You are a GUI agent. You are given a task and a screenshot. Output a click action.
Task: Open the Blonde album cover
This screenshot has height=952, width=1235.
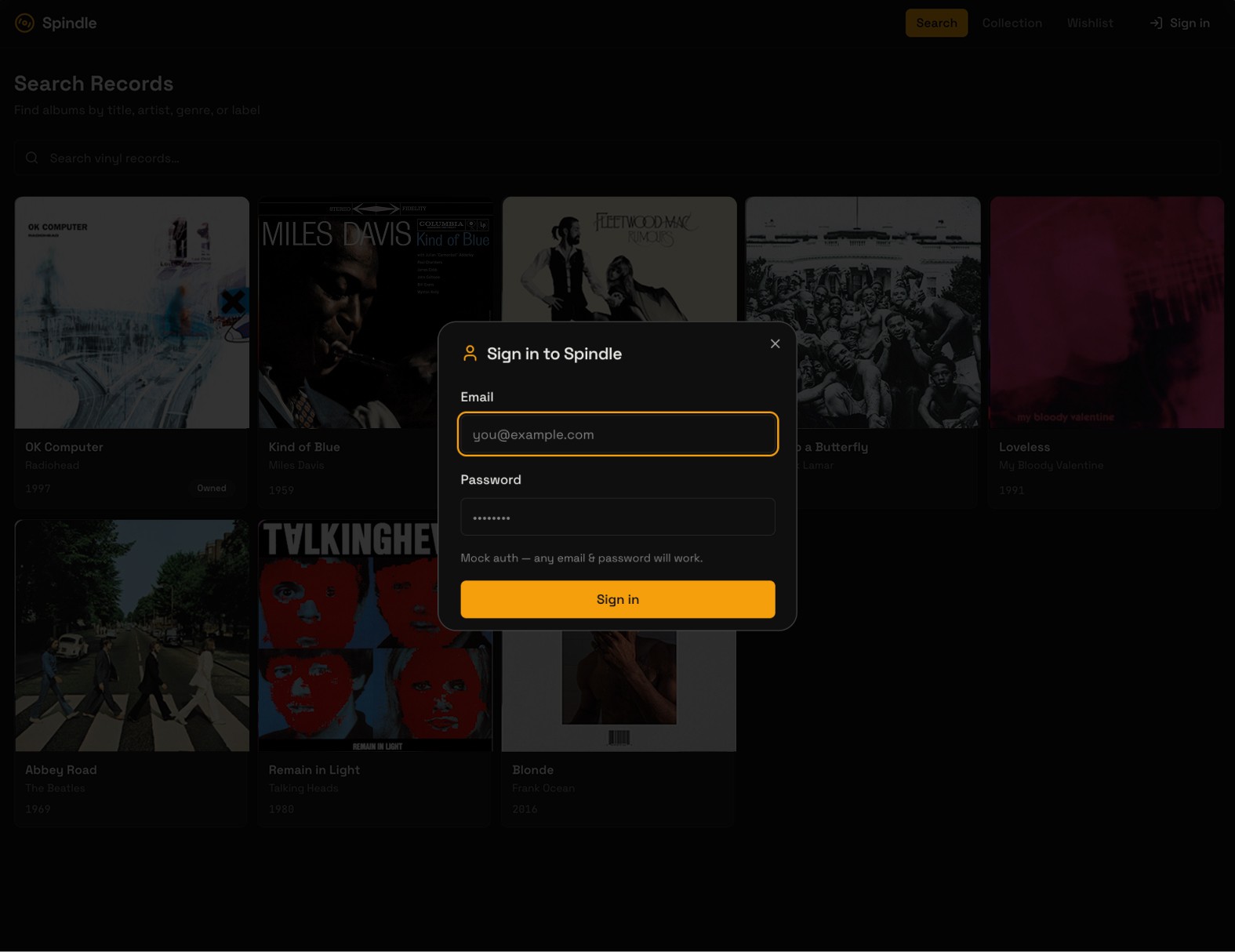click(619, 691)
